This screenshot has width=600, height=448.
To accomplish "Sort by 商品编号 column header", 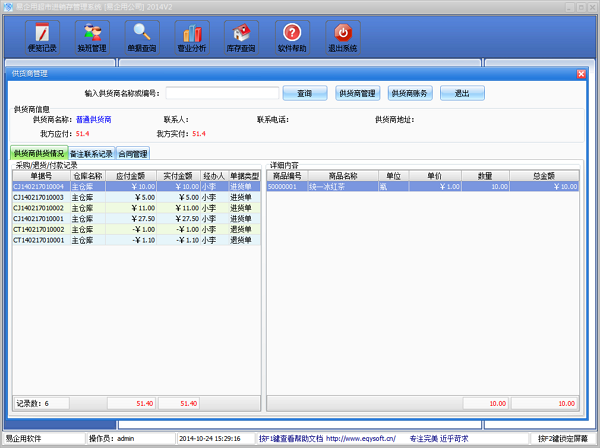I will pos(287,176).
